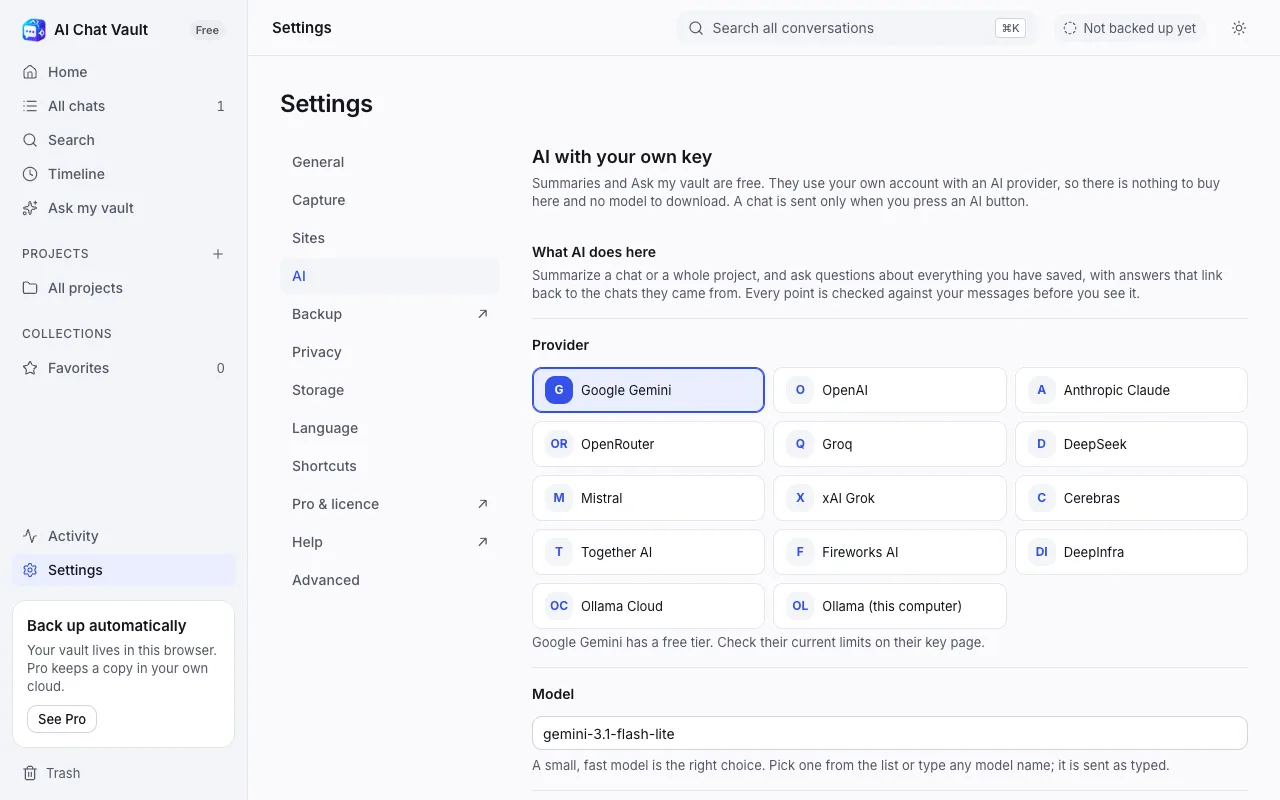Pick Together AI provider

648,552
